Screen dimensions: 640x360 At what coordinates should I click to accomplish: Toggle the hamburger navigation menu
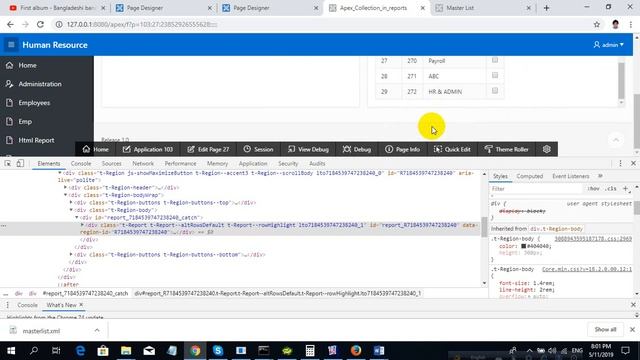[x=11, y=44]
